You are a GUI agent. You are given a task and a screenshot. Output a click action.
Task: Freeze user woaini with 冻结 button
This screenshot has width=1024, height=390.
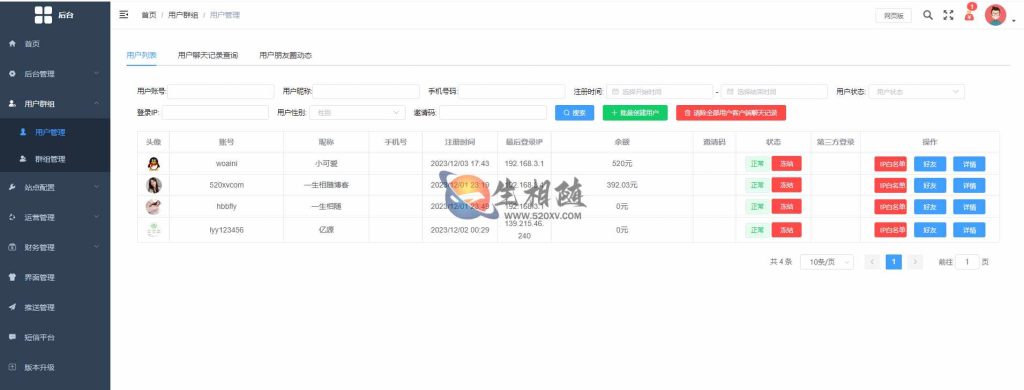tap(786, 164)
